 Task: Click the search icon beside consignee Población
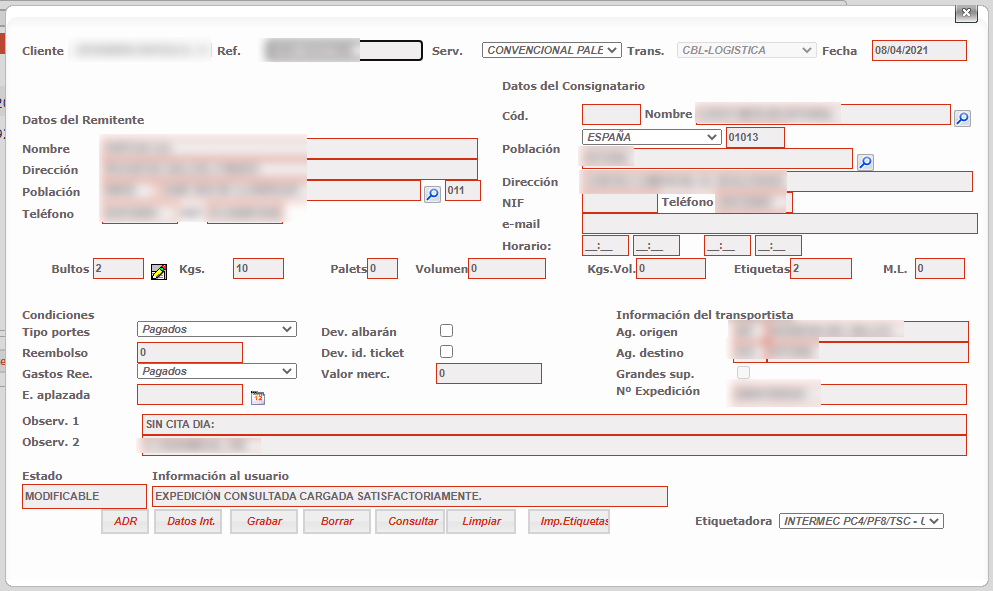(865, 162)
